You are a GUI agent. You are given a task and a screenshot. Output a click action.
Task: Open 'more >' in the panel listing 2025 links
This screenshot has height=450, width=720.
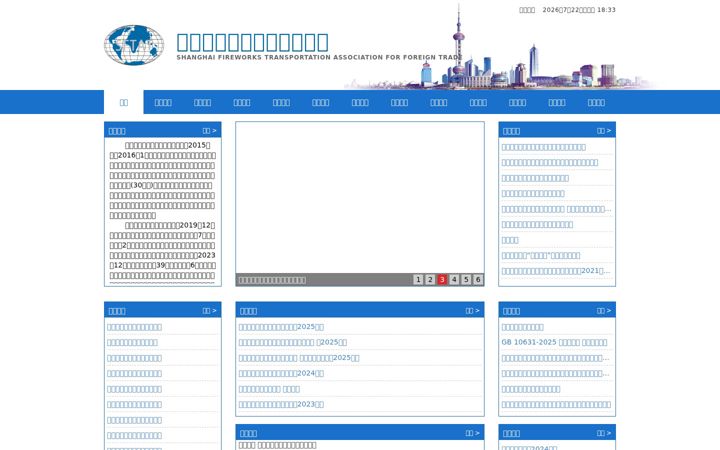click(x=472, y=310)
